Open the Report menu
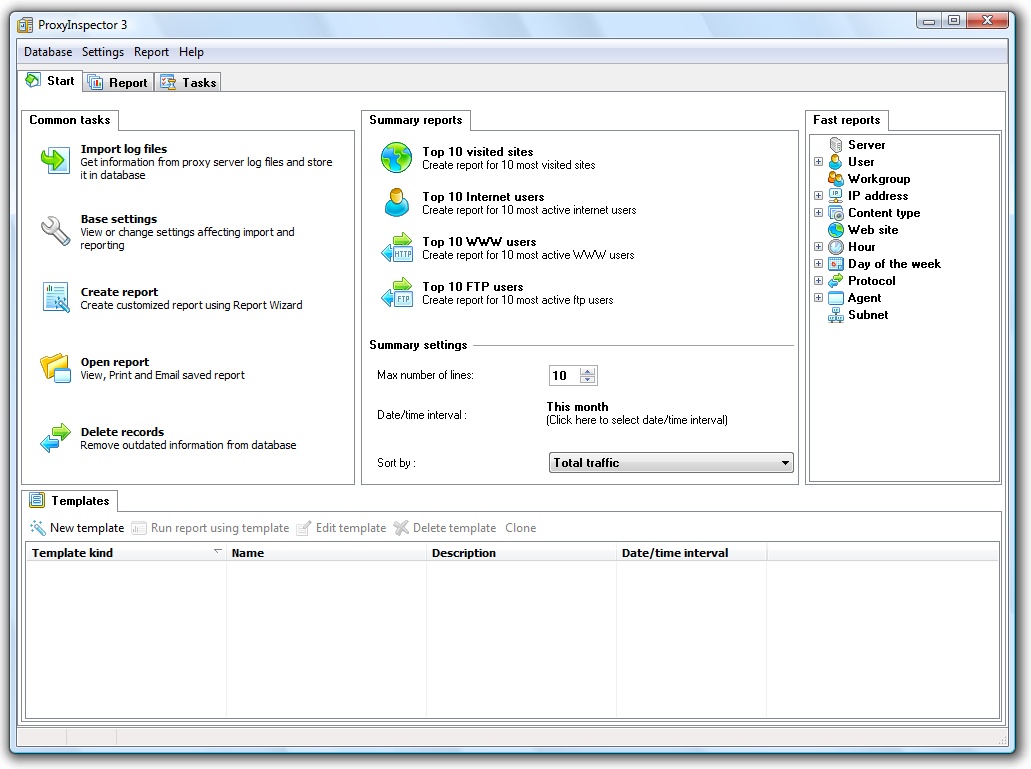Viewport: 1031px width, 769px height. click(x=151, y=52)
